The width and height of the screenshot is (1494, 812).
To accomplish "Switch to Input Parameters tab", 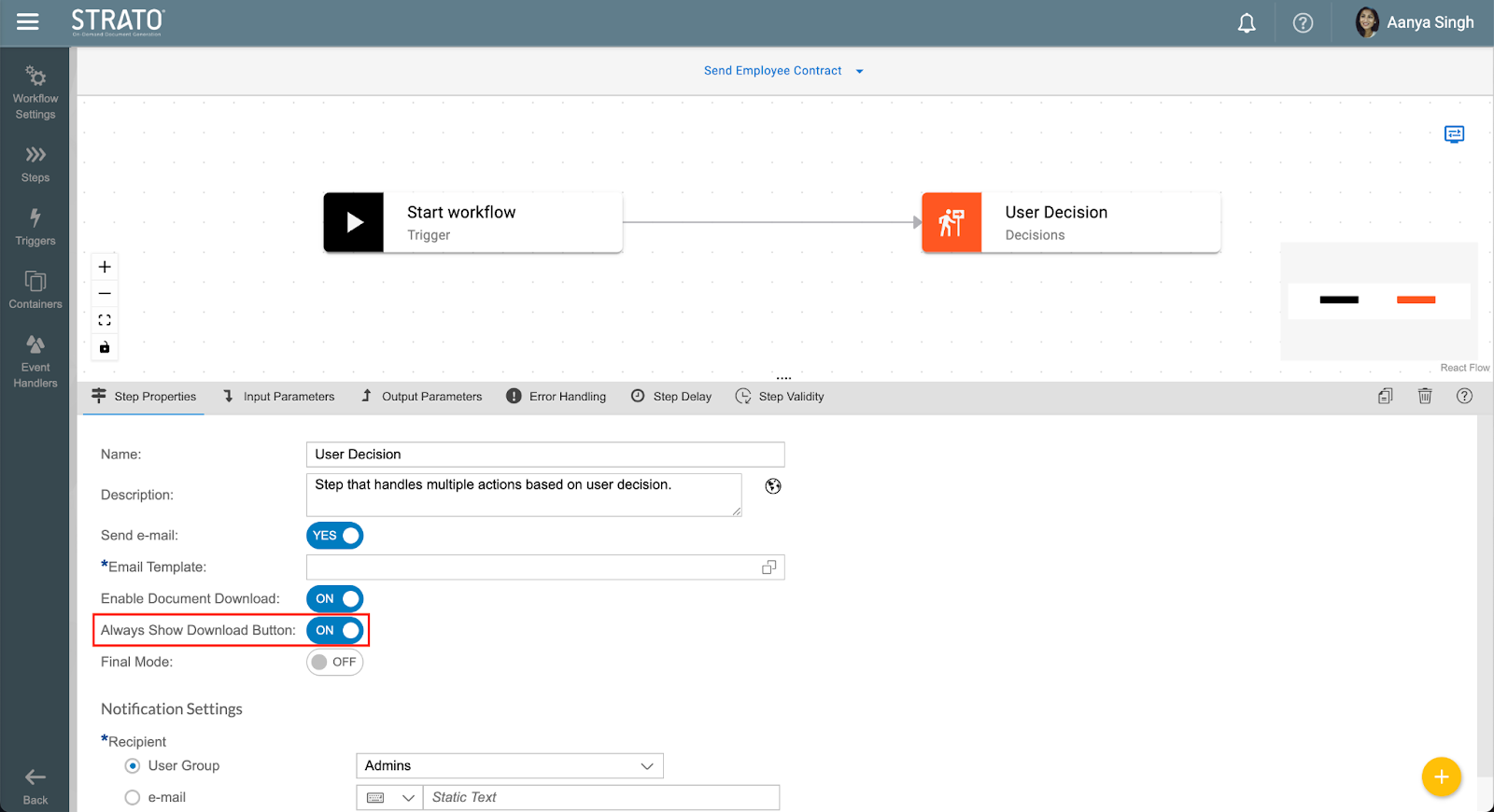I will point(278,397).
